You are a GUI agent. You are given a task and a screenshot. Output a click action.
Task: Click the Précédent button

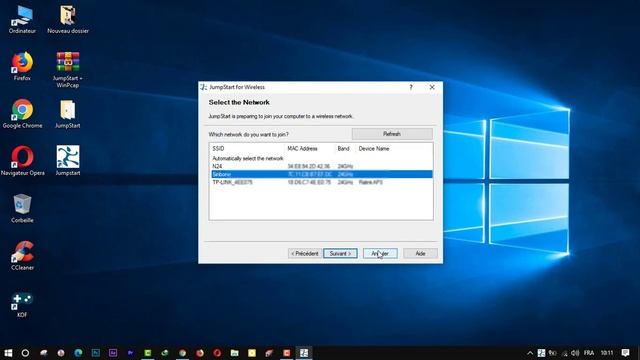tap(305, 253)
